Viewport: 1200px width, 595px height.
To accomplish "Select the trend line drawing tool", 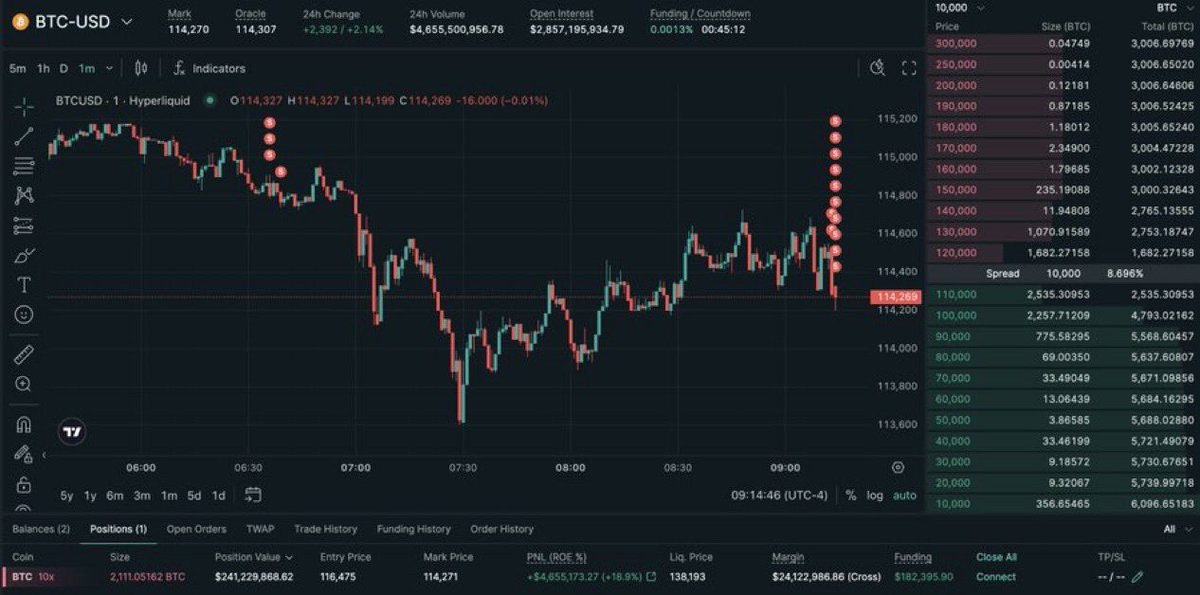I will point(22,137).
